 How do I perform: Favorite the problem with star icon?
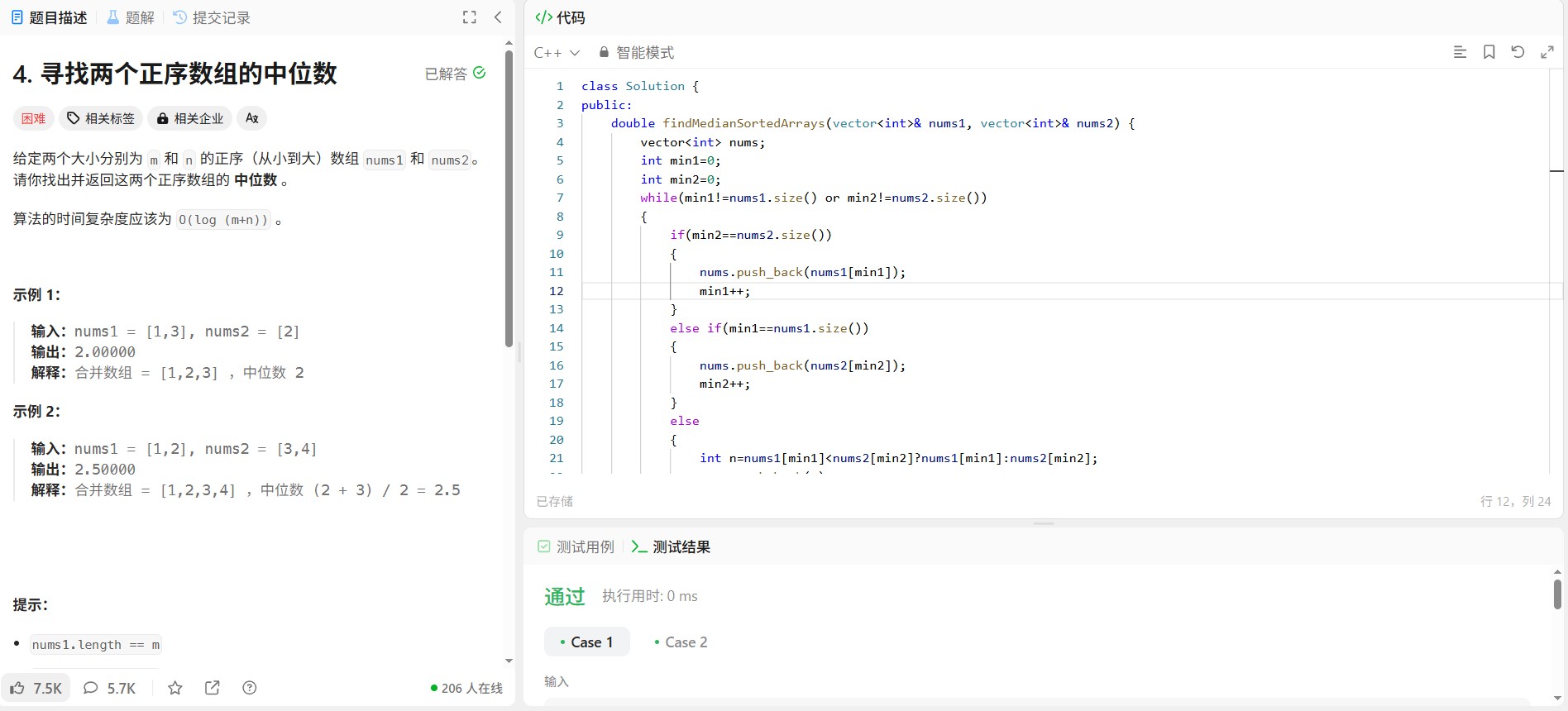pos(174,688)
